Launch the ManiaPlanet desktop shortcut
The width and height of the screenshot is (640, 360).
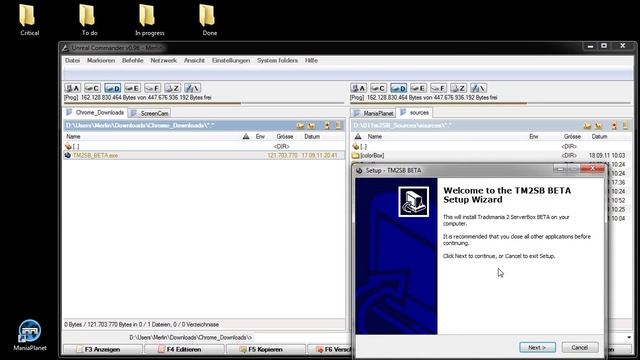pos(30,335)
